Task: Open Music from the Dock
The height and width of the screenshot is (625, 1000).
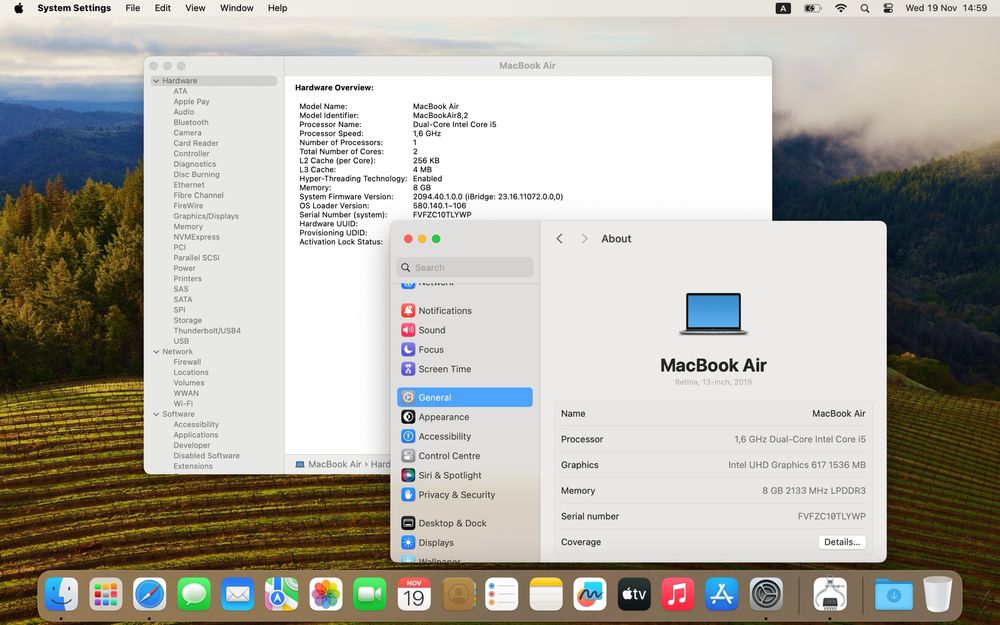Action: (x=678, y=594)
